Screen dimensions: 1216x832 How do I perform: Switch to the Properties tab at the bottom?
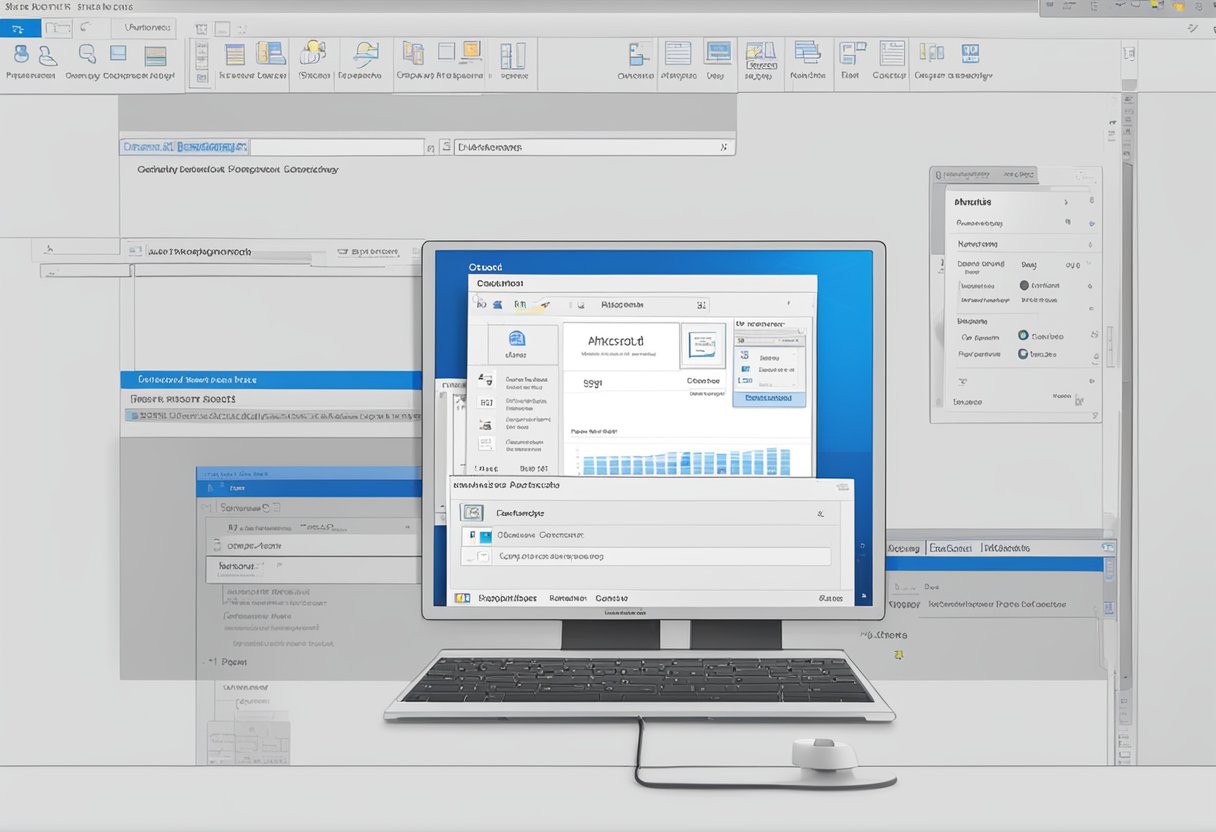pos(510,598)
